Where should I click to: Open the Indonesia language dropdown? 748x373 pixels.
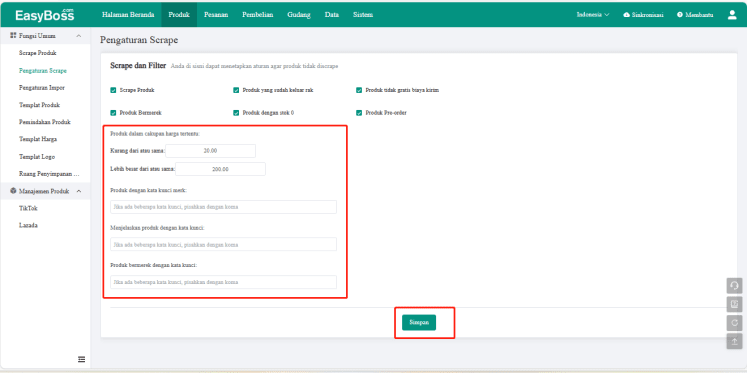tap(593, 15)
